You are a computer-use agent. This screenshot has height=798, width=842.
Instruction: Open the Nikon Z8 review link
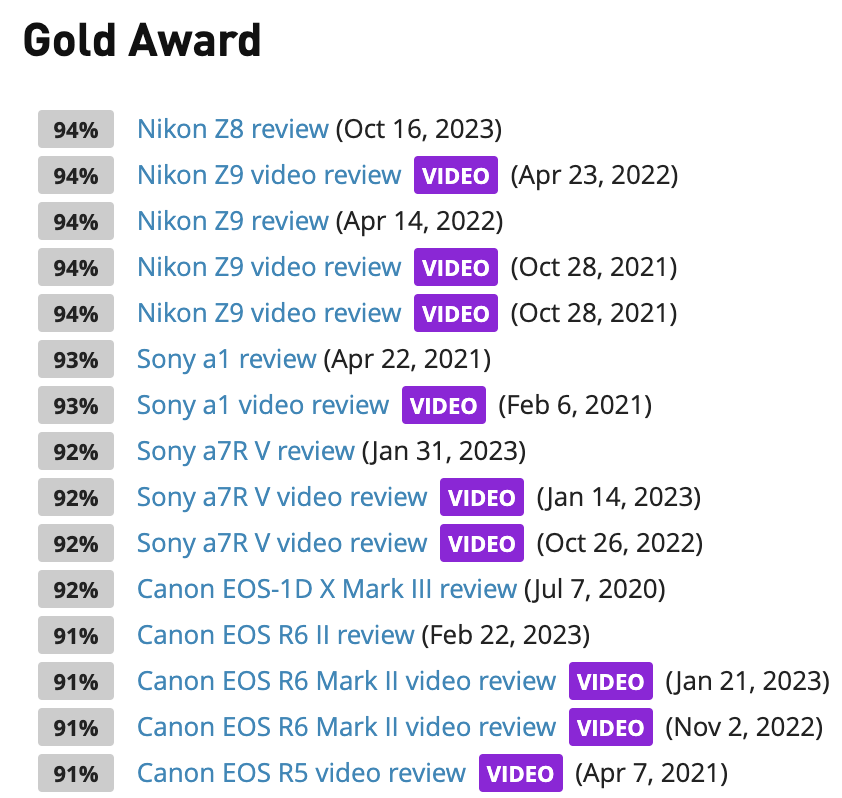(x=231, y=129)
